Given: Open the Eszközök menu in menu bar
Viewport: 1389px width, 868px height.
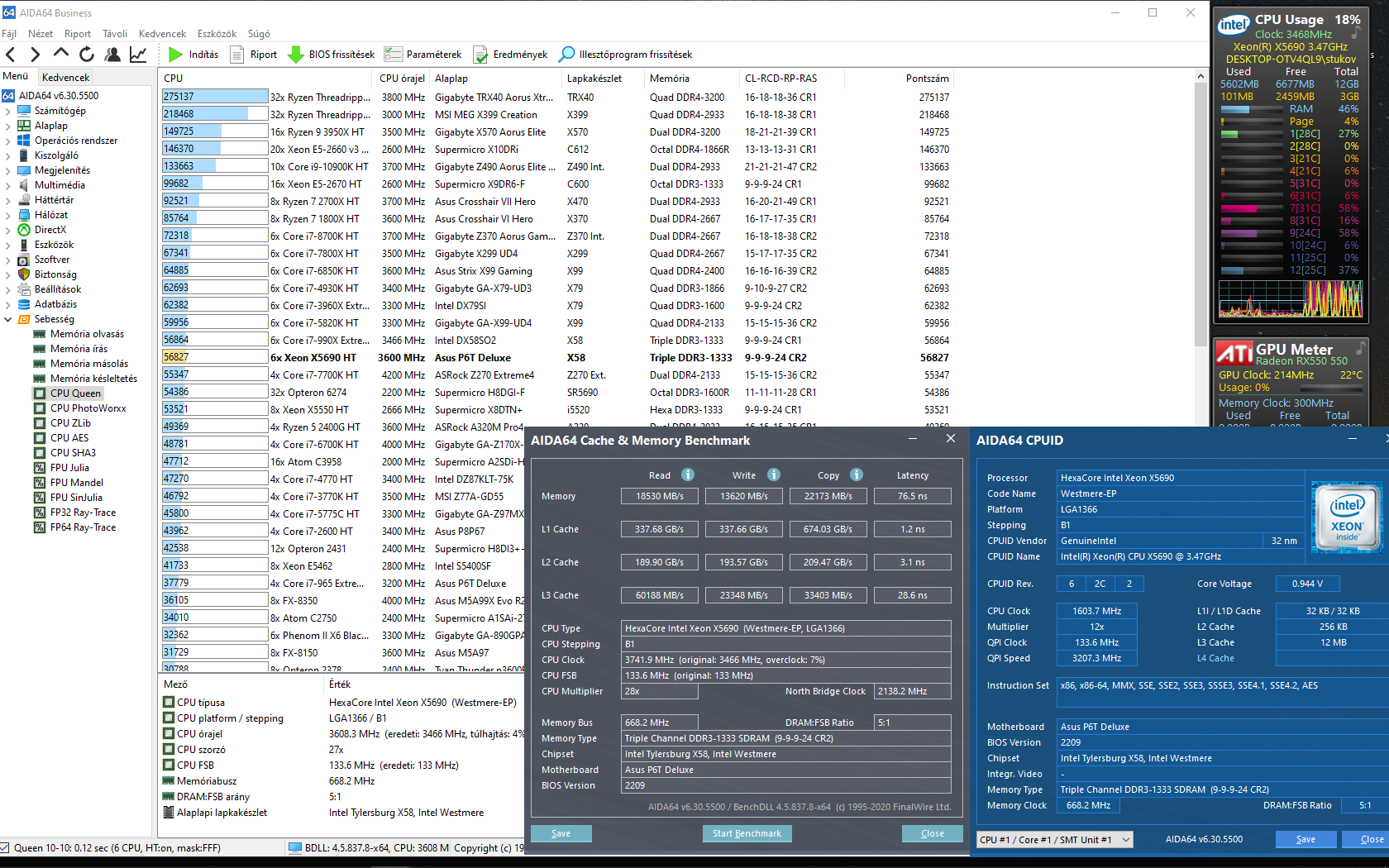Looking at the screenshot, I should pos(217,34).
